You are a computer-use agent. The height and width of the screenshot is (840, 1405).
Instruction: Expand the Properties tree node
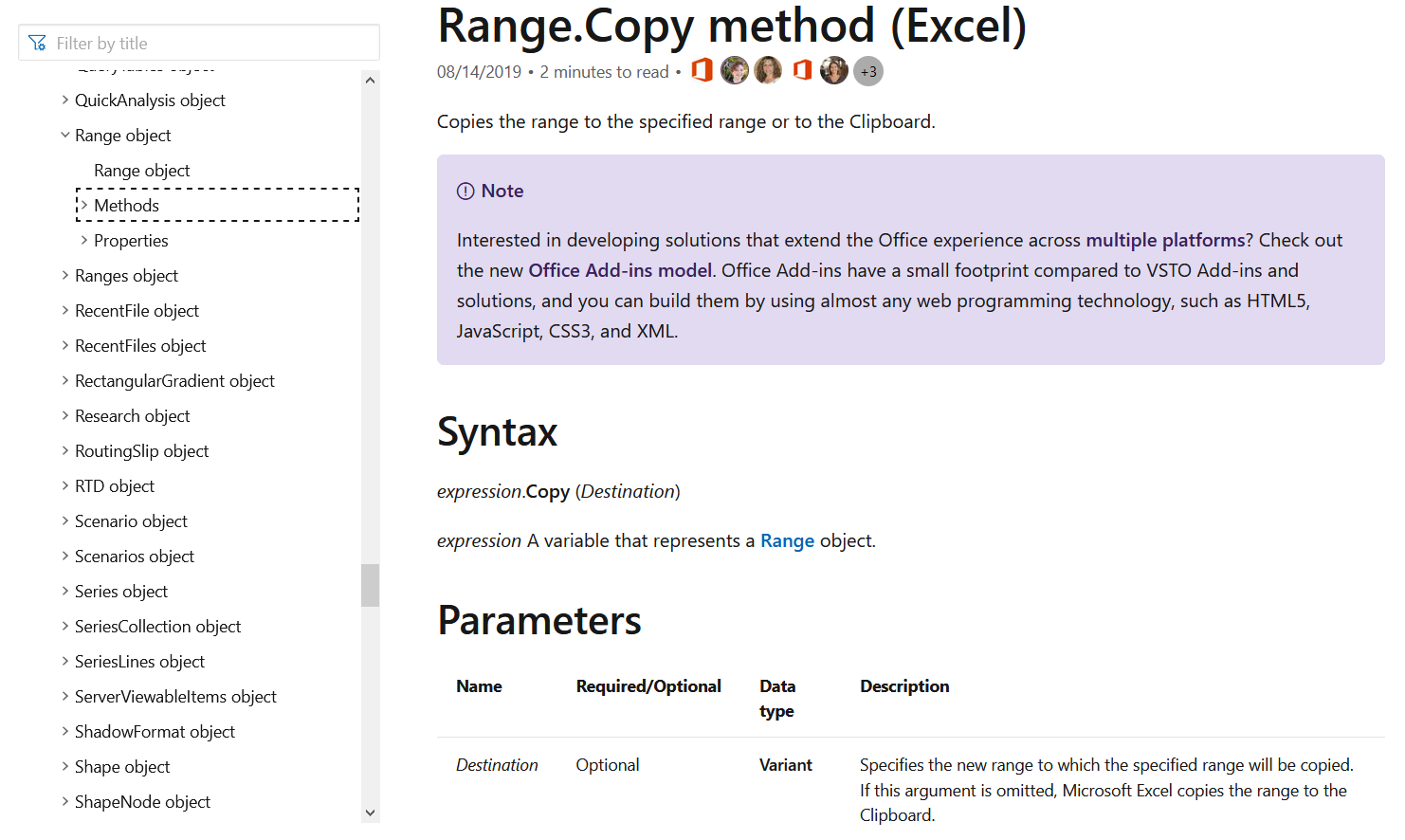pyautogui.click(x=84, y=241)
